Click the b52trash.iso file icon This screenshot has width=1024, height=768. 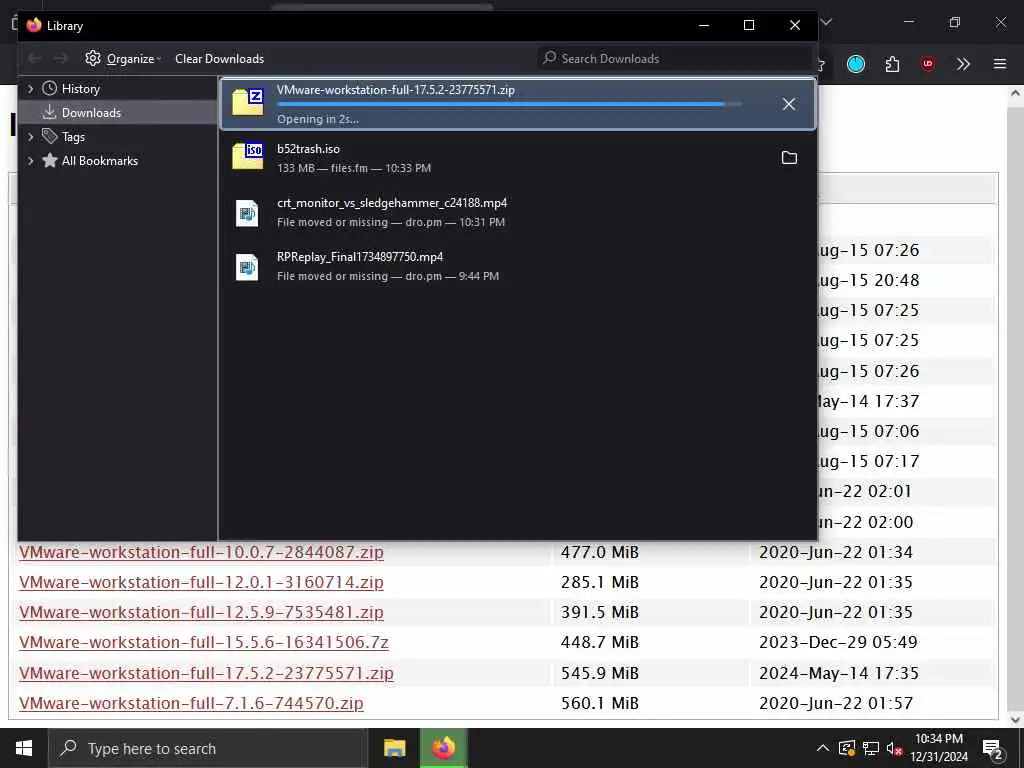click(x=248, y=157)
